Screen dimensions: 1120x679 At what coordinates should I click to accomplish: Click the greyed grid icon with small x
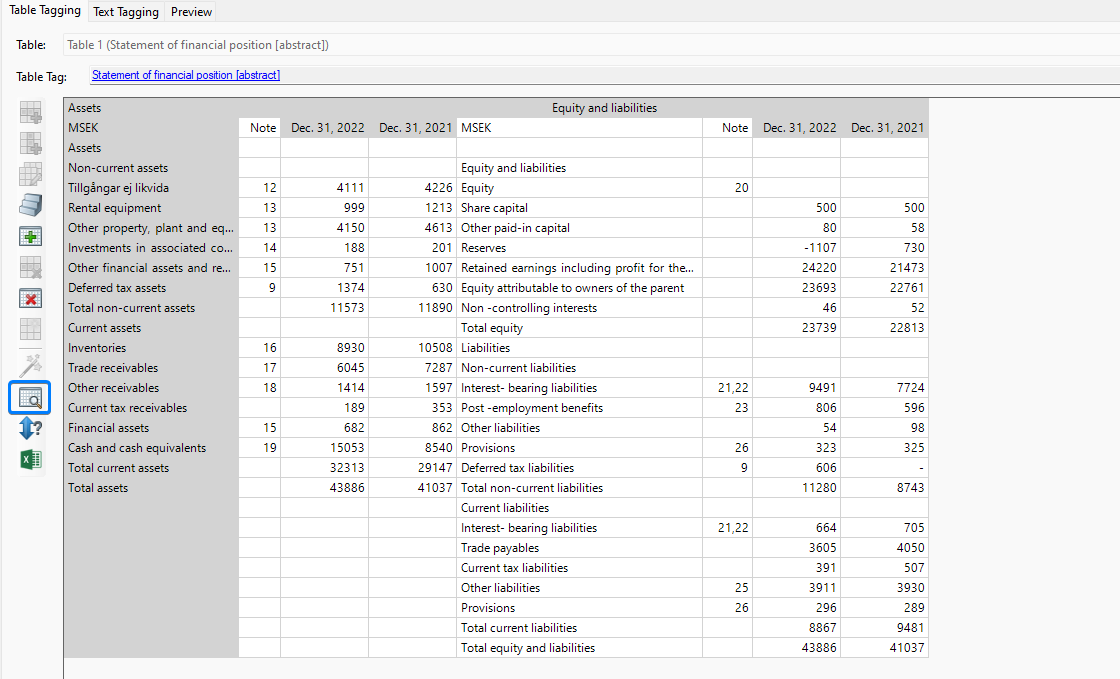31,268
